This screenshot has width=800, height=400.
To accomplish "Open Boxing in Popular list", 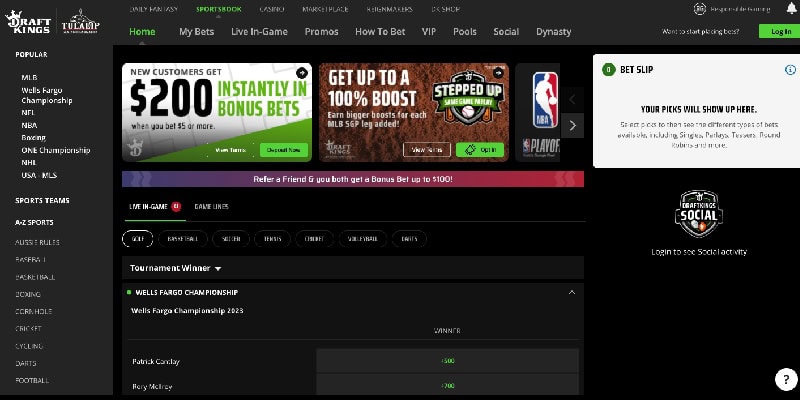I will click(x=34, y=138).
